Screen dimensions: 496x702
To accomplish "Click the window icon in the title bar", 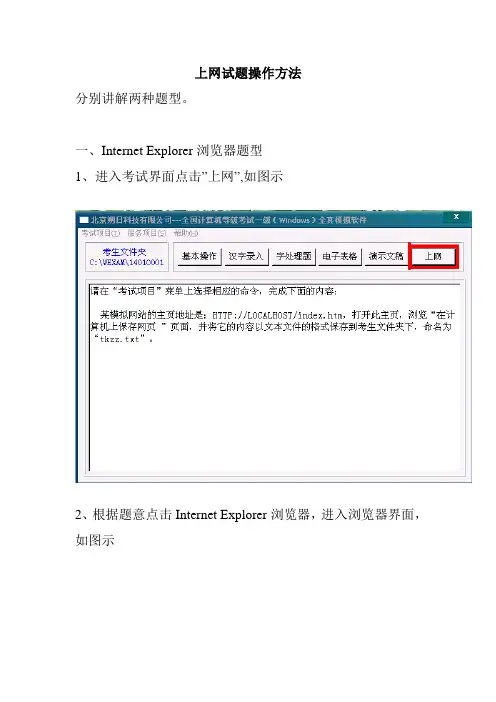I will (x=84, y=220).
